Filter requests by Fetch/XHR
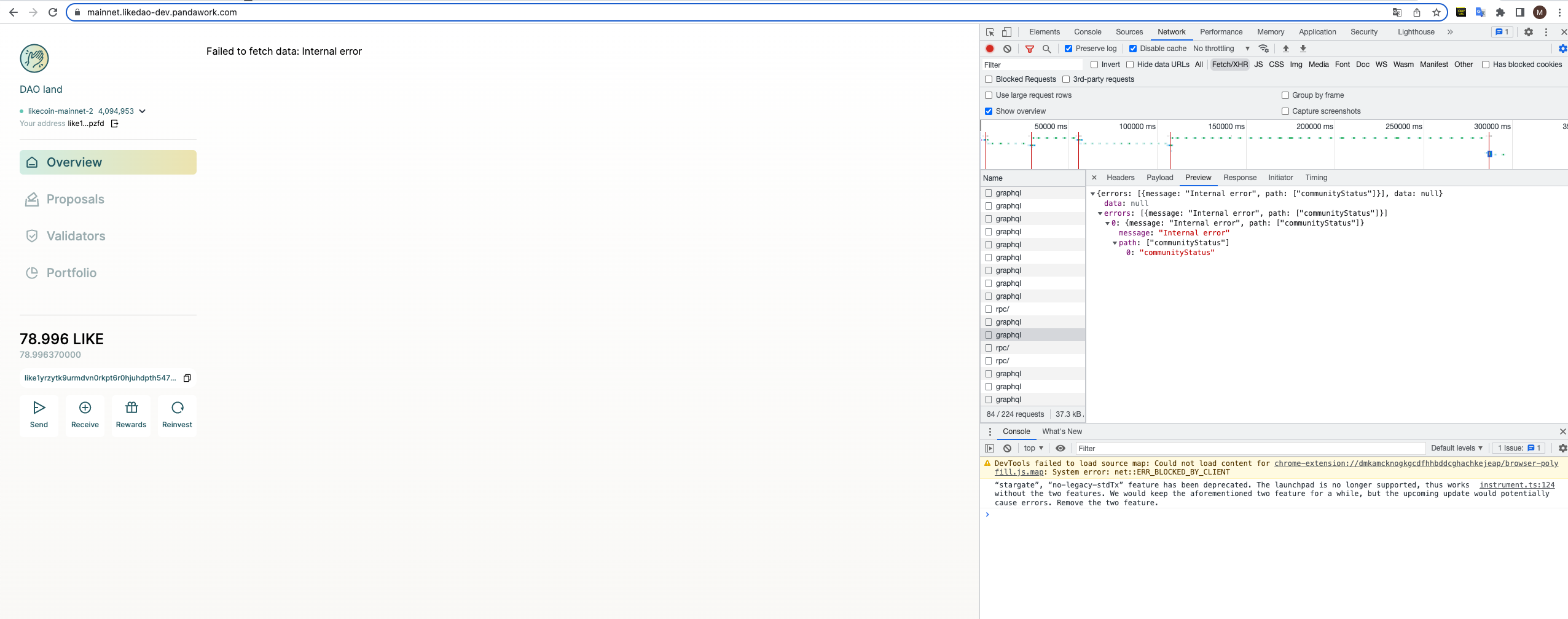The width and height of the screenshot is (1568, 619). pyautogui.click(x=1229, y=65)
